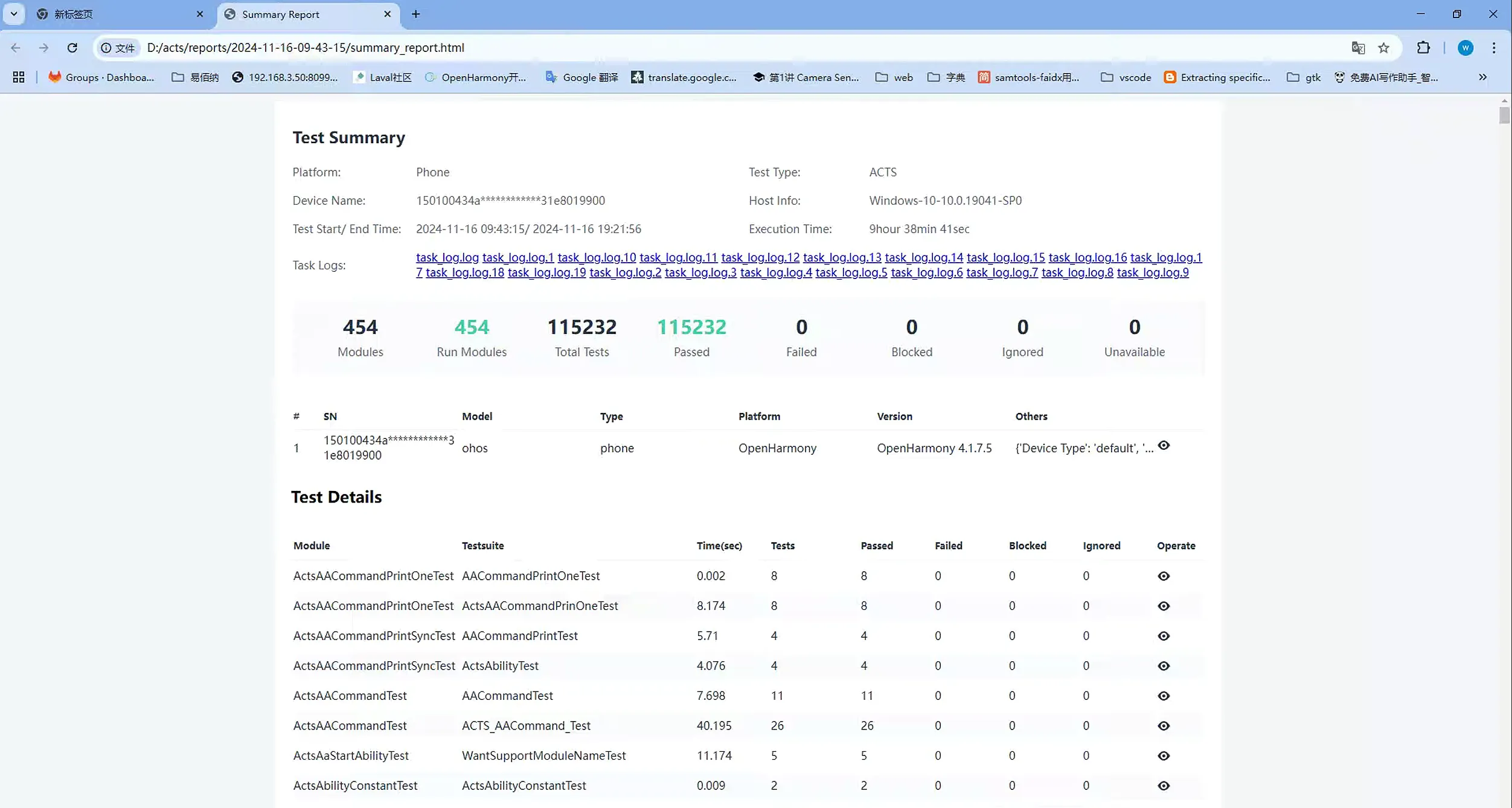Viewport: 1512px width, 808px height.
Task: Click the OpenHarmony 4.1.7.5 version cell
Action: click(x=934, y=448)
